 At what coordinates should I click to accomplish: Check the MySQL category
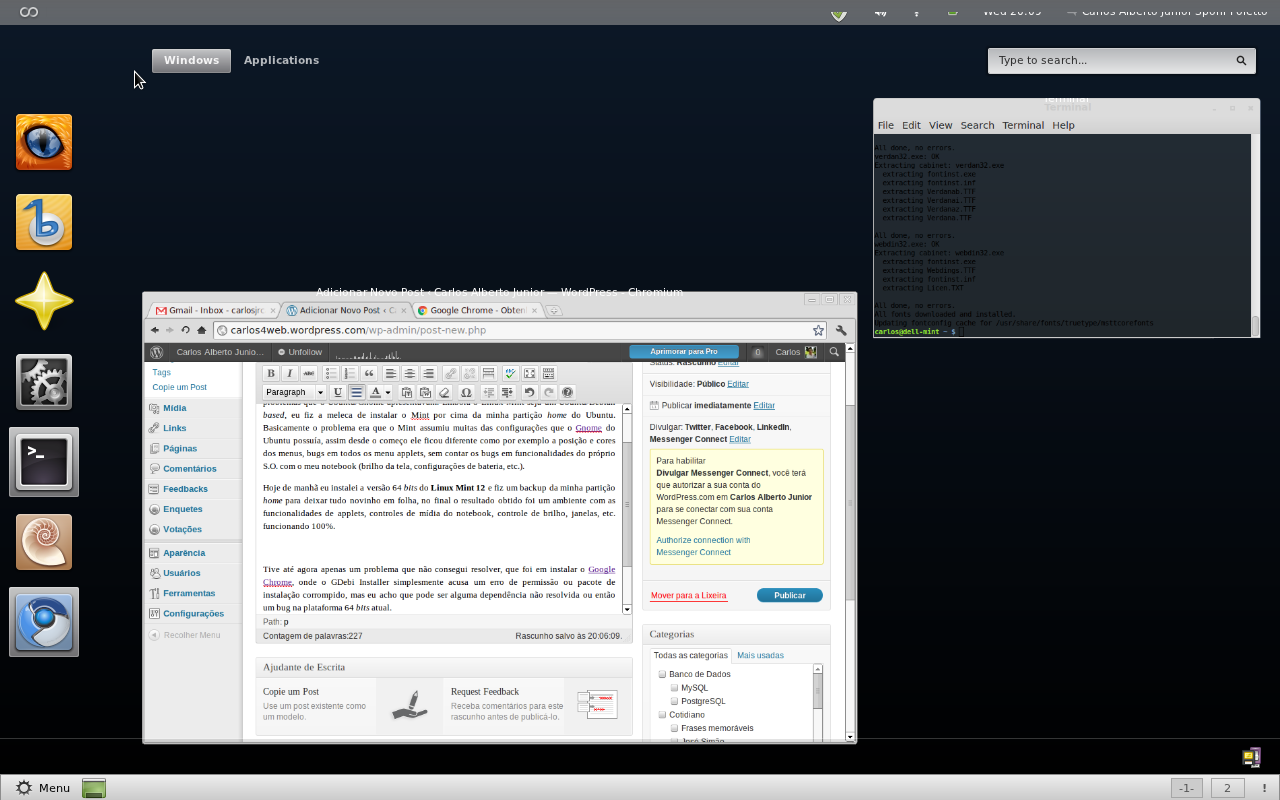(675, 688)
